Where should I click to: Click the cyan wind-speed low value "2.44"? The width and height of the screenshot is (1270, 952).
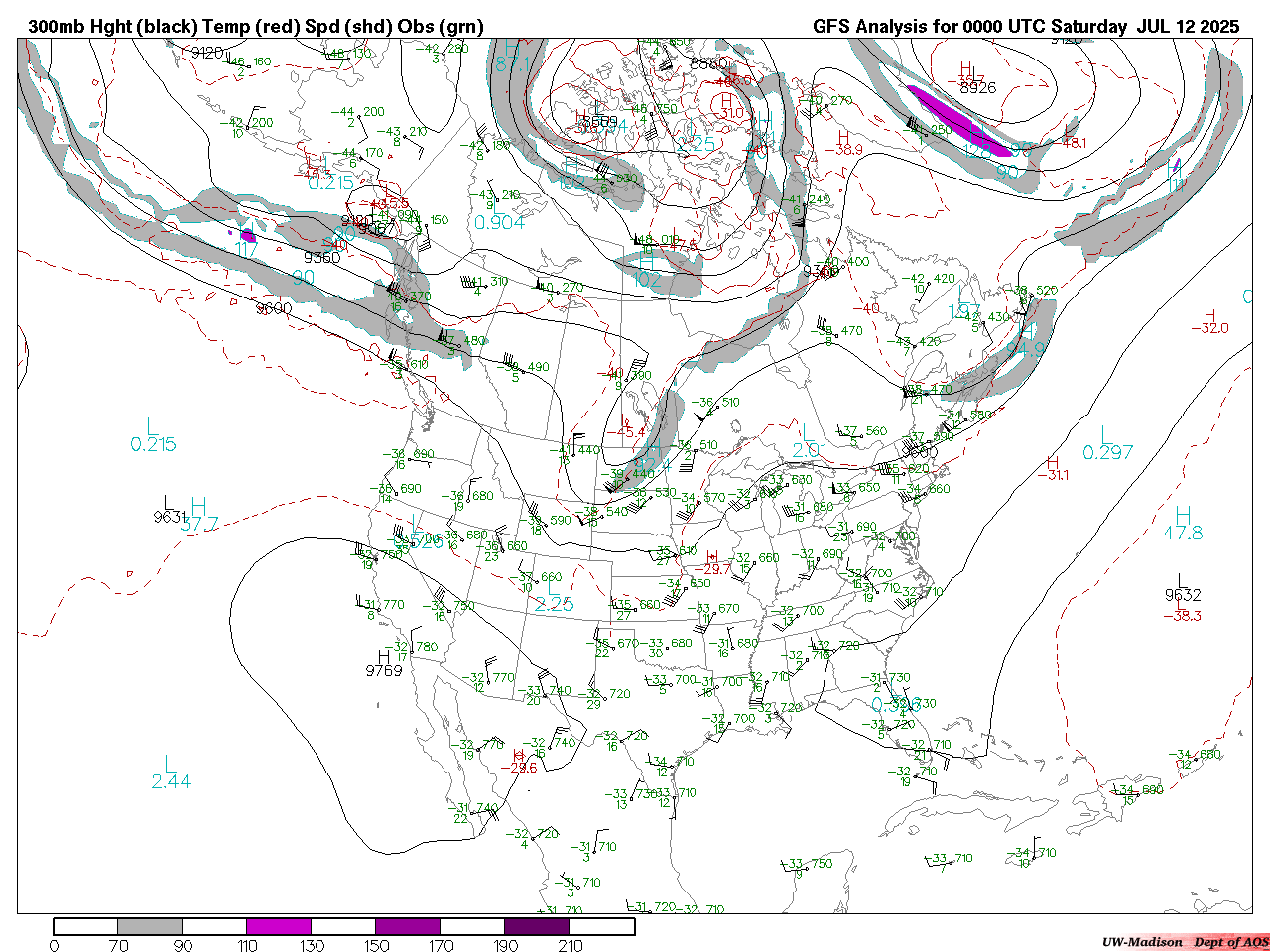click(172, 782)
